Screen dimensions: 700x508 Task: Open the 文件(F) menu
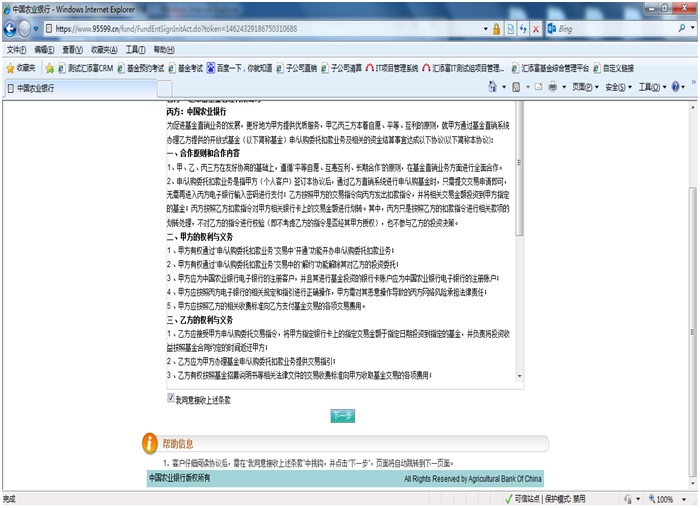(x=16, y=49)
